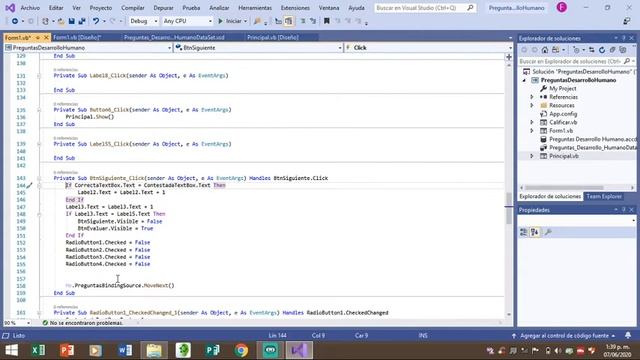Click the Property Pages wrench icon
Viewport: 640px width, 360px height.
(548, 232)
